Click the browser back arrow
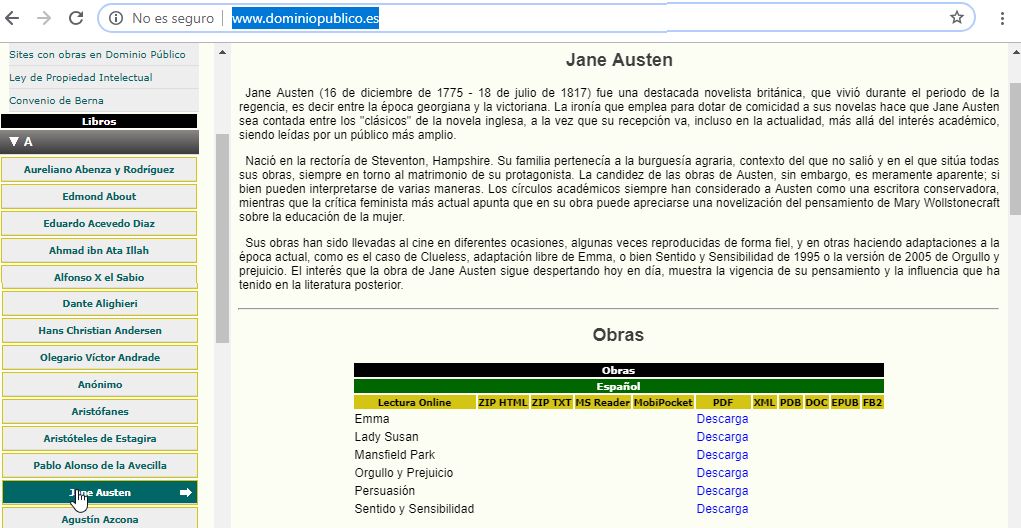Image resolution: width=1021 pixels, height=528 pixels. 12,18
